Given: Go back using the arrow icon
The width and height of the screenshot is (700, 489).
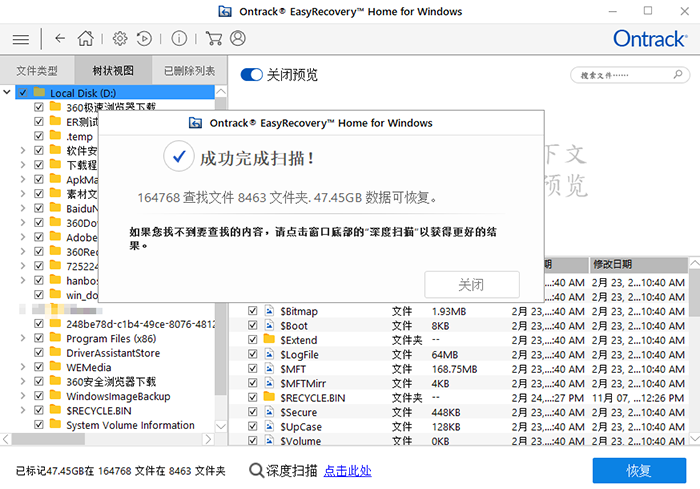Looking at the screenshot, I should (60, 38).
